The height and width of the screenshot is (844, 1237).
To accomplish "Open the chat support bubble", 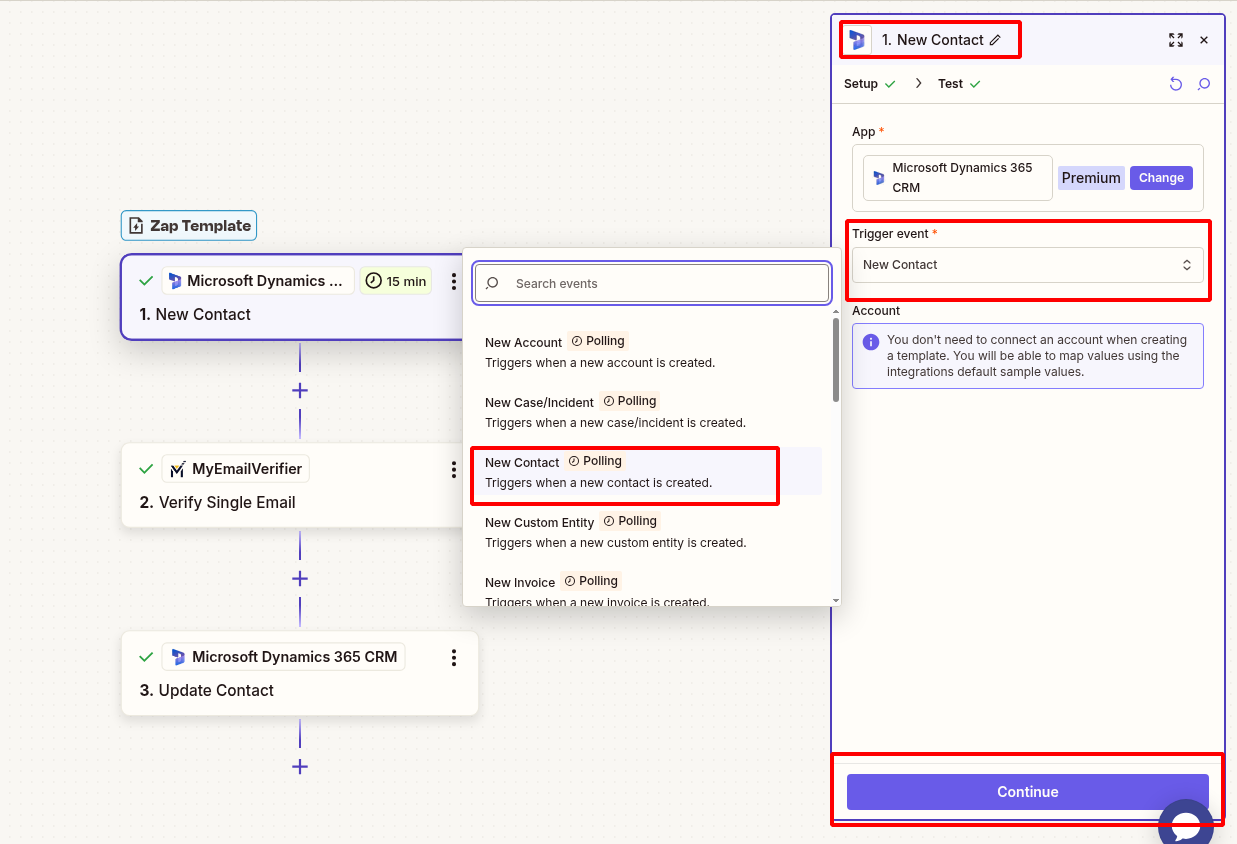I will click(1186, 823).
